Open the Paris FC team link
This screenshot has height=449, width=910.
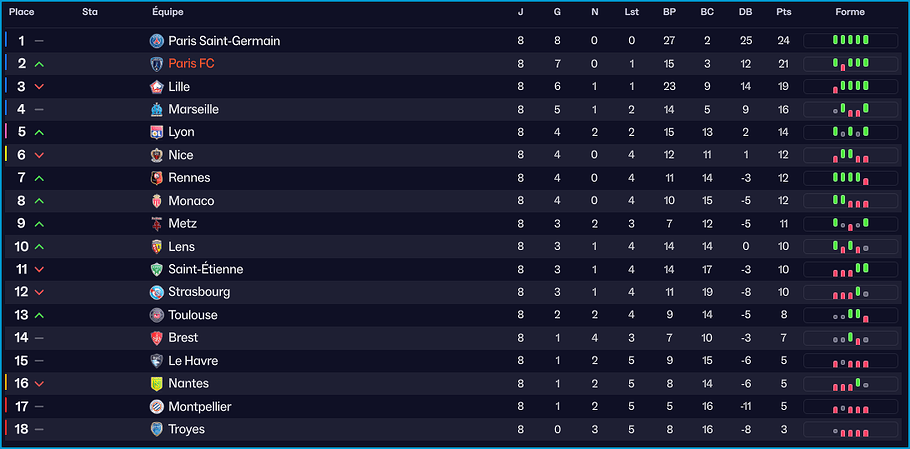(x=191, y=63)
